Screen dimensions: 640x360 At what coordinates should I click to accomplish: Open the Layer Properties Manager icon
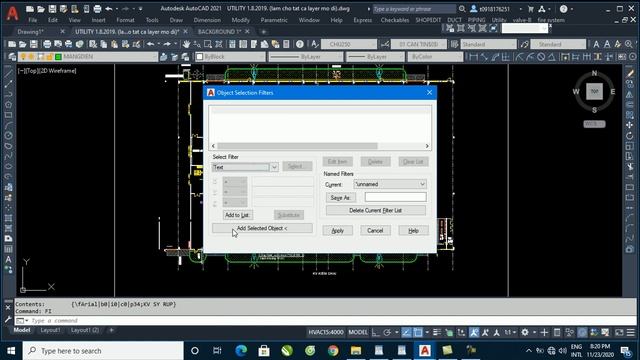(x=12, y=57)
